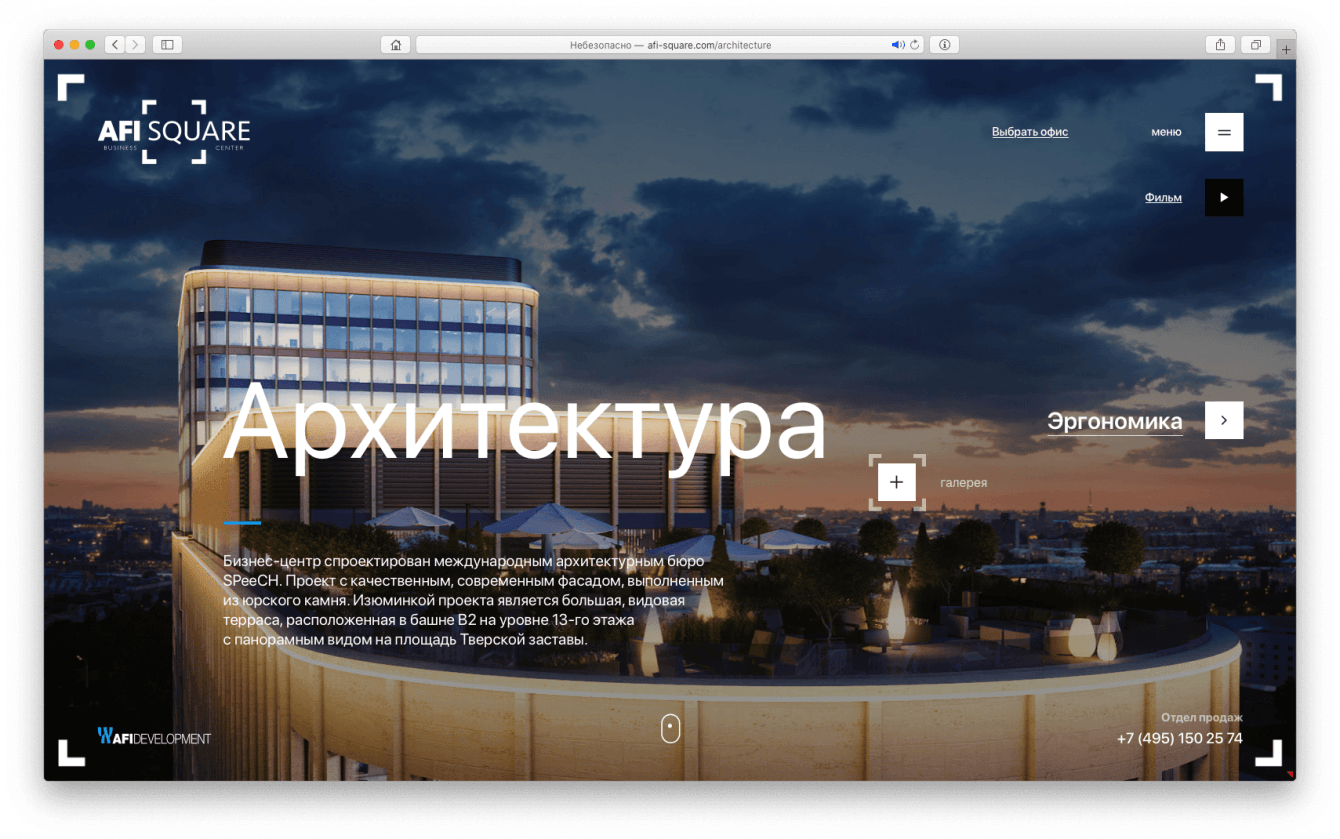
Task: Go forward with Safari's forward arrow
Action: (135, 45)
